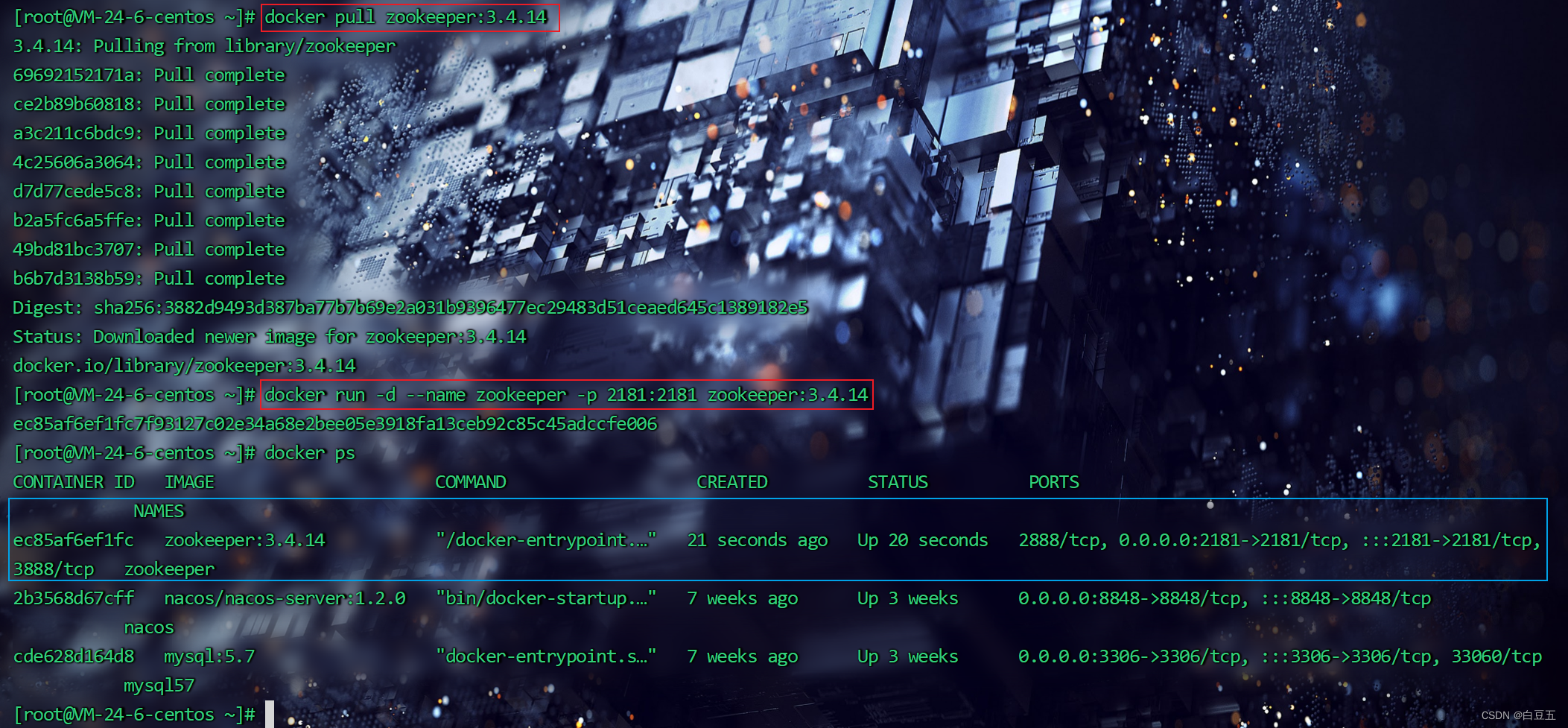Click the 'STATUS' column header
Screen dimensions: 1568x728
898,482
